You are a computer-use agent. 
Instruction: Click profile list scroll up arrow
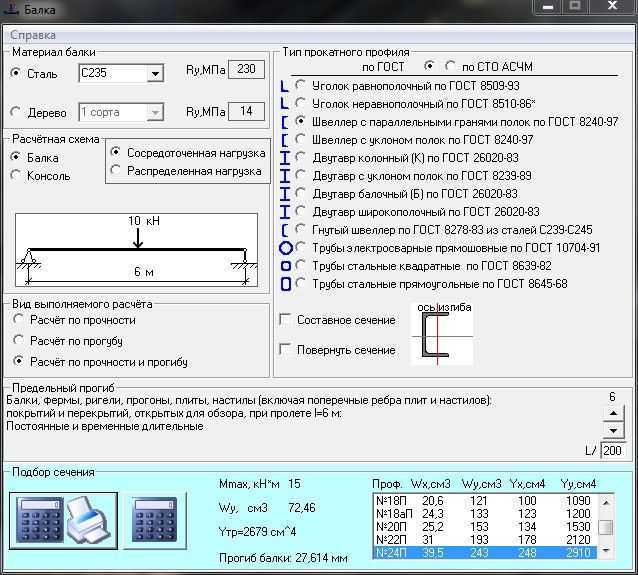coord(606,503)
